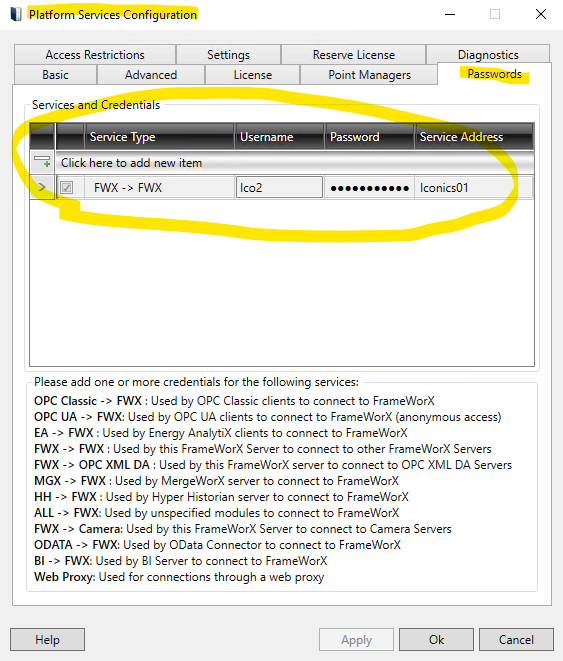Click the Service Address column header
This screenshot has height=661, width=563.
point(474,137)
